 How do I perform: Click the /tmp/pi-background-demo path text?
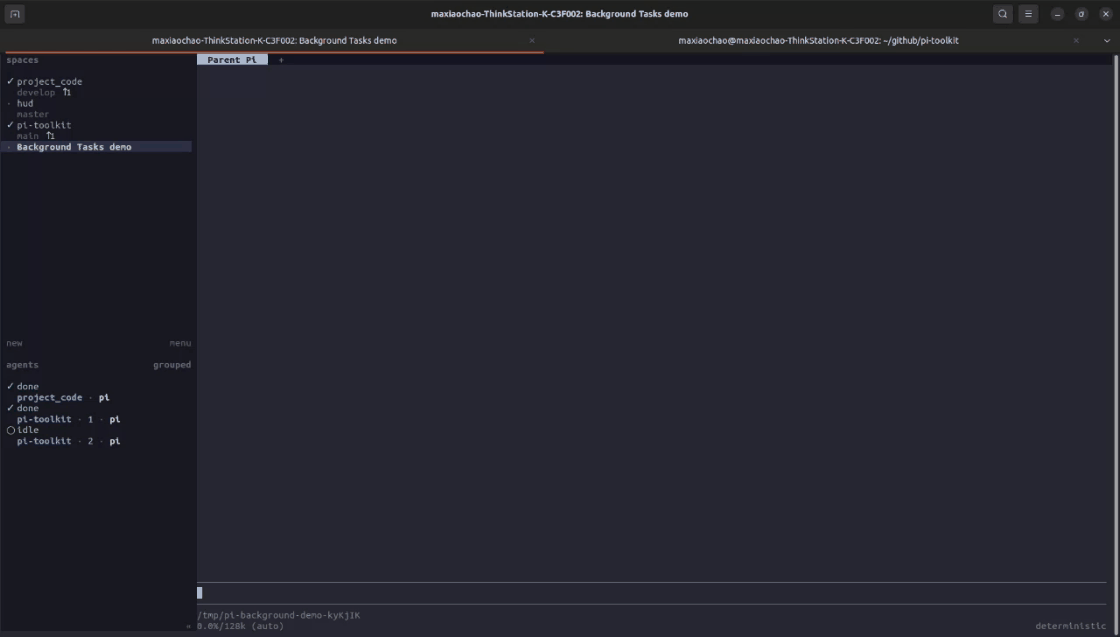tap(279, 615)
